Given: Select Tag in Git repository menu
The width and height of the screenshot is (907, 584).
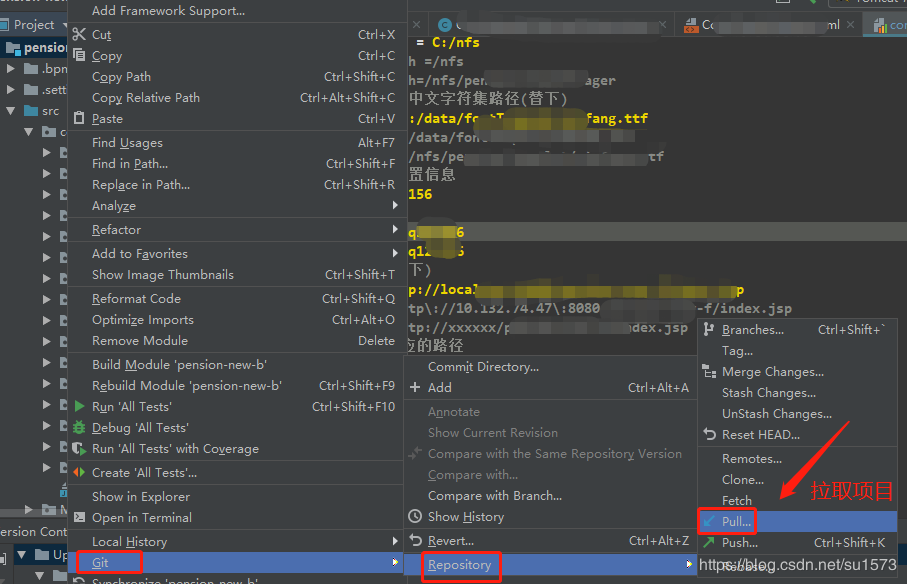Looking at the screenshot, I should pyautogui.click(x=798, y=350).
